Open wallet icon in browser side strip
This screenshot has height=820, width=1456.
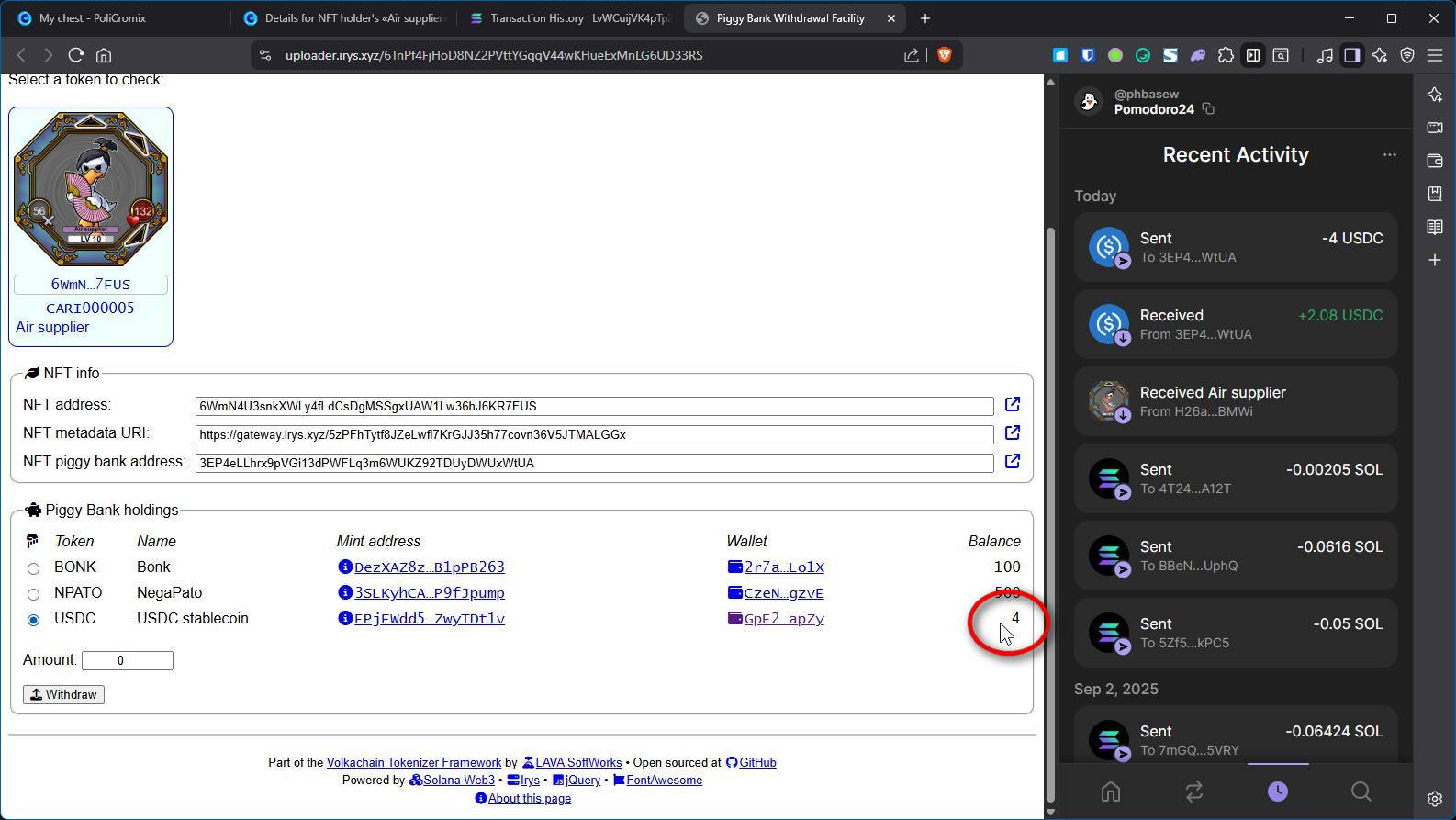click(x=1435, y=161)
